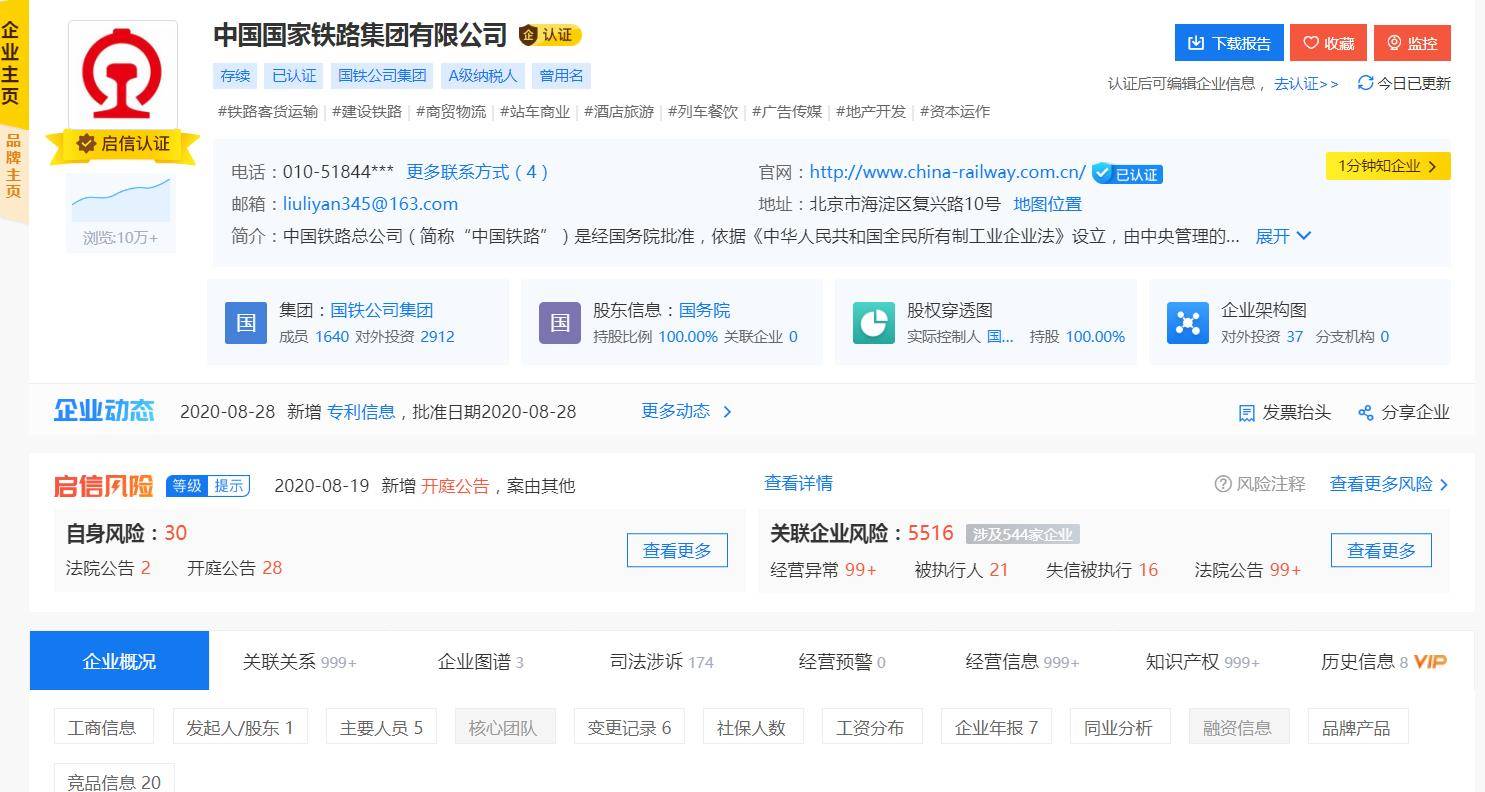Open the browse trend chart thumbnail

121,200
